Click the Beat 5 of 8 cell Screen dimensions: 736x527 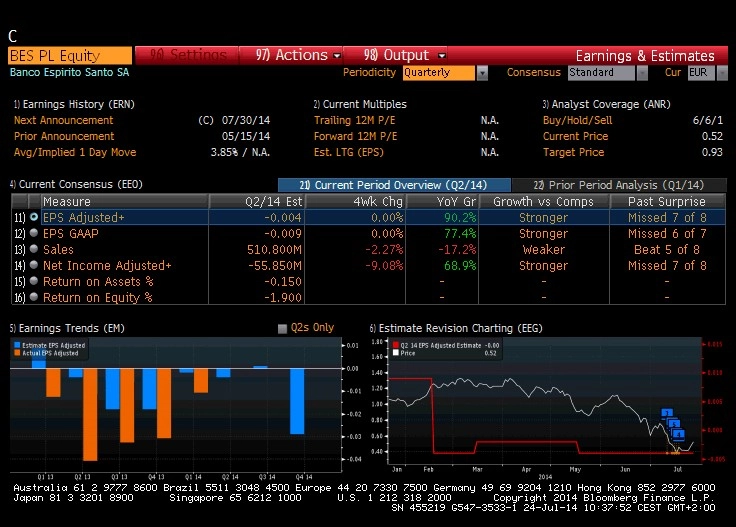coord(667,249)
